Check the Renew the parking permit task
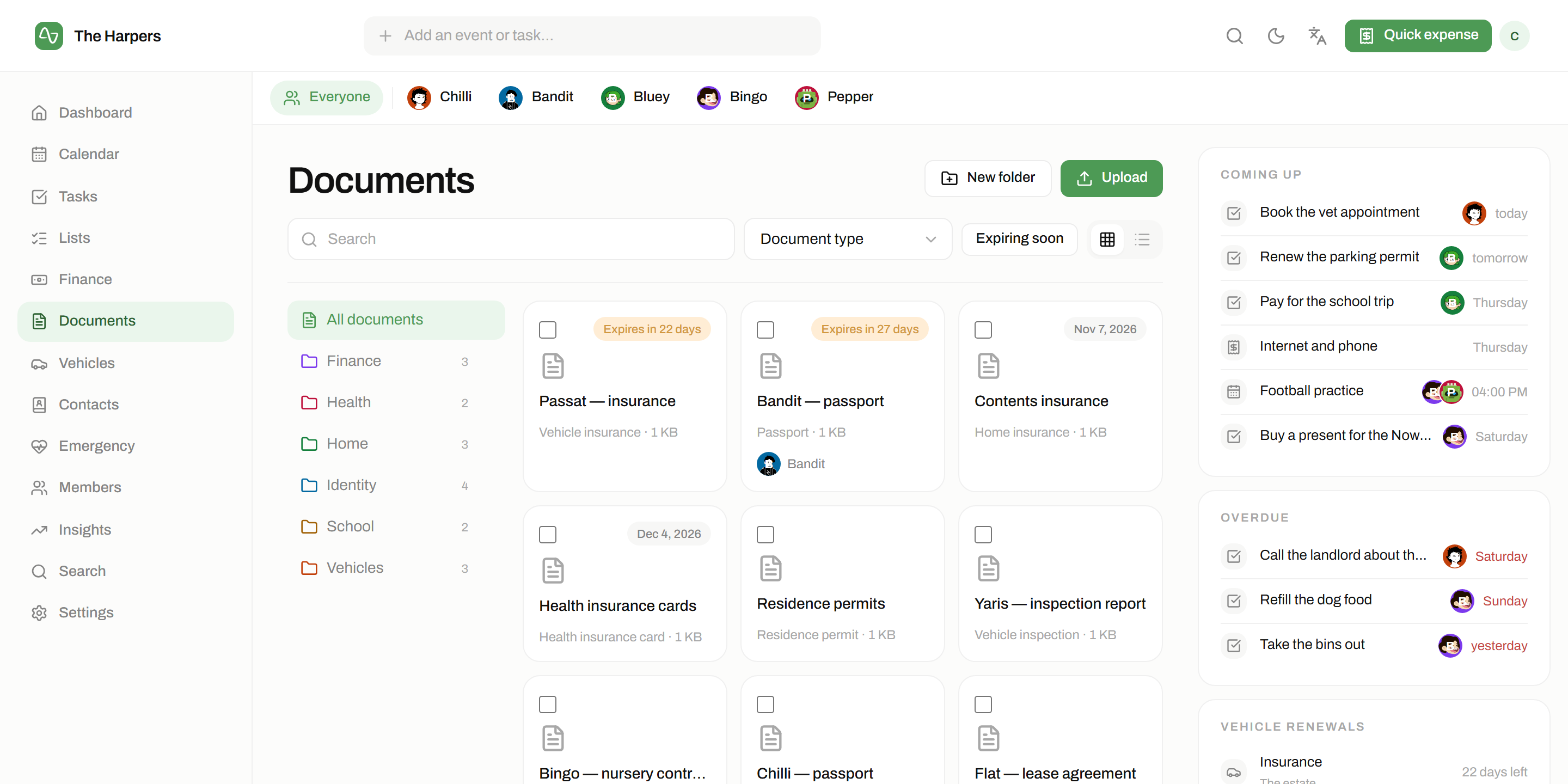 pos(1233,258)
